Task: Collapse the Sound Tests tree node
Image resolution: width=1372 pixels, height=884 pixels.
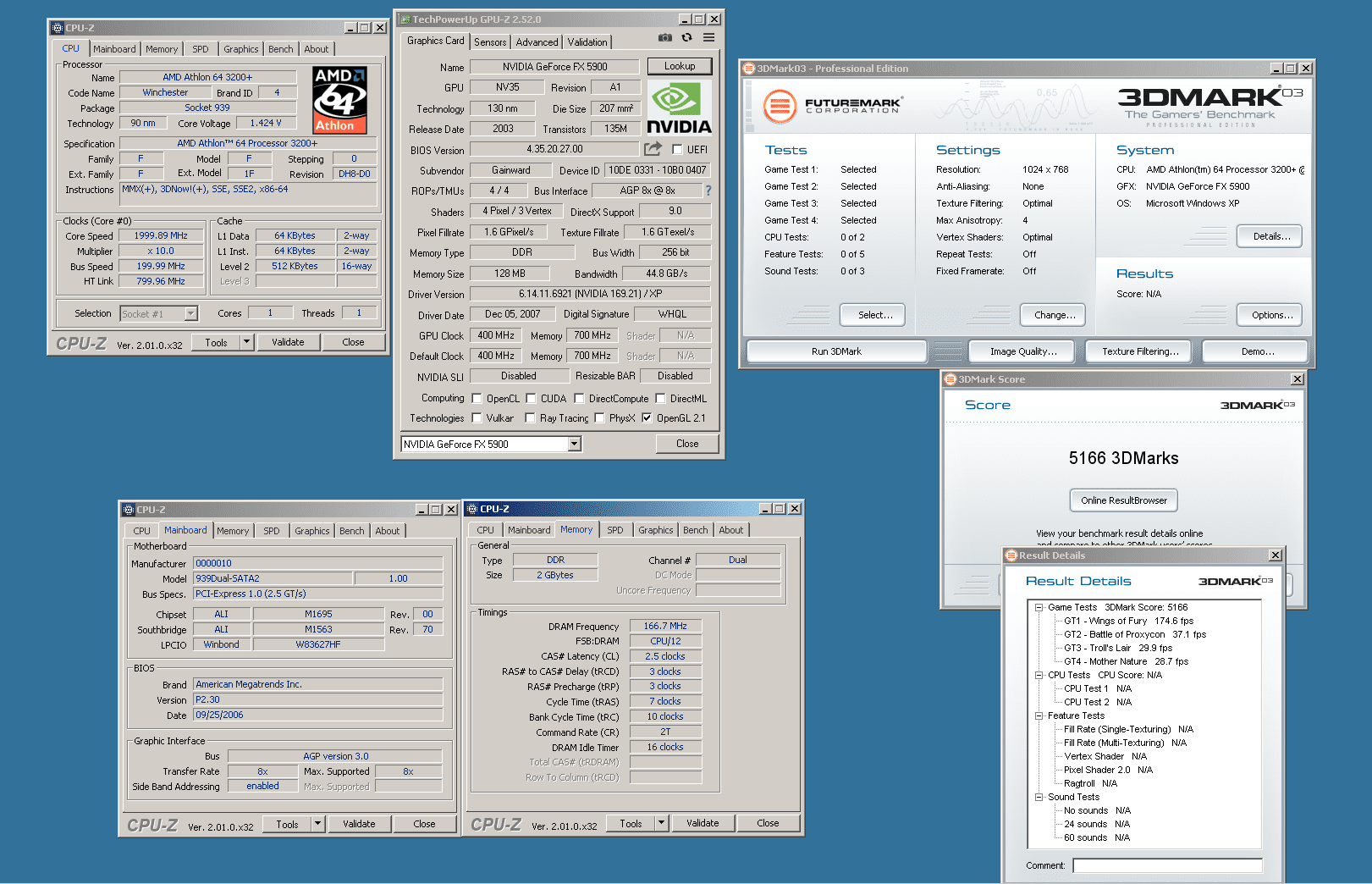Action: point(1039,797)
